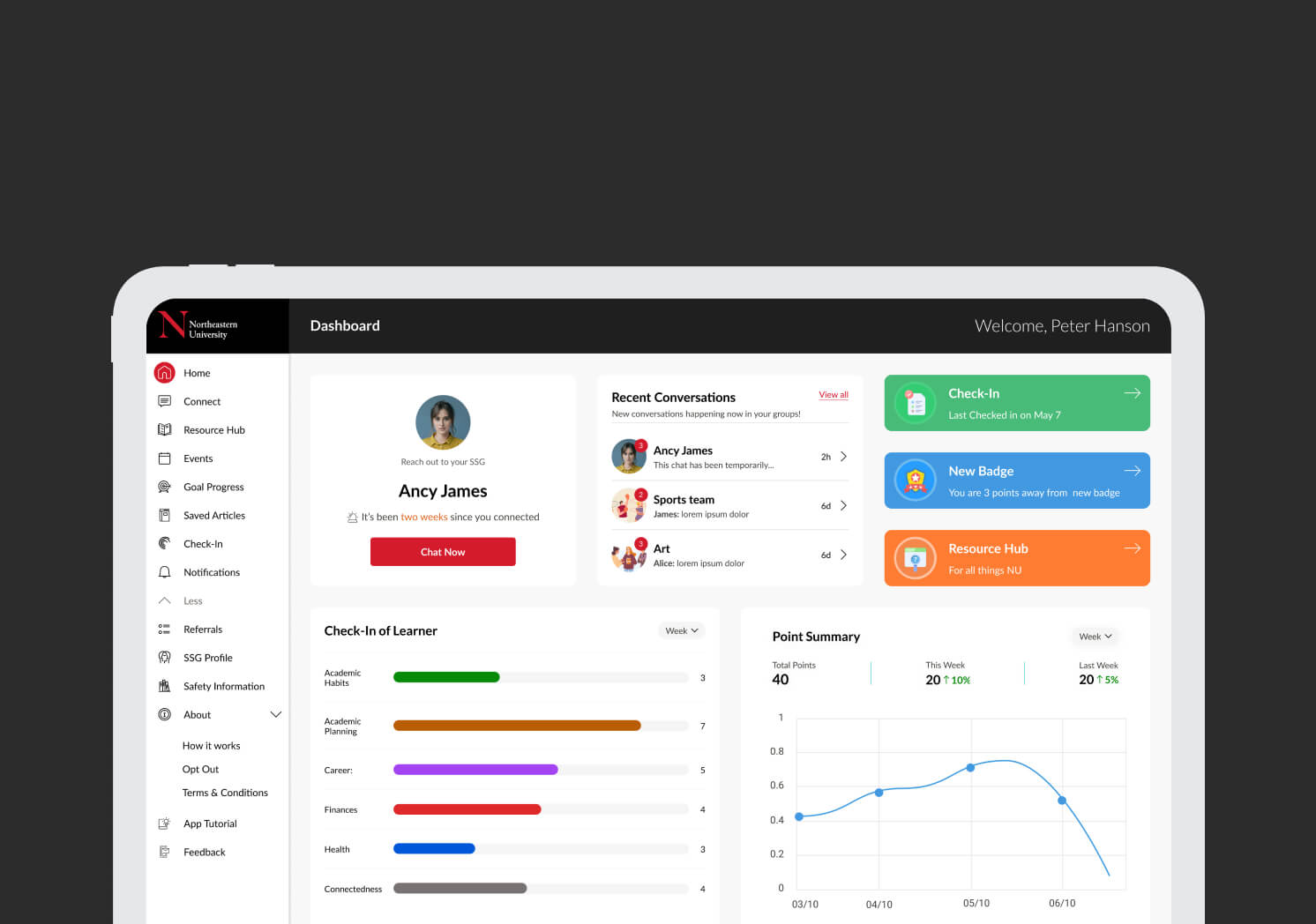This screenshot has height=924, width=1316.
Task: Click the Events calendar icon
Action: (x=164, y=458)
